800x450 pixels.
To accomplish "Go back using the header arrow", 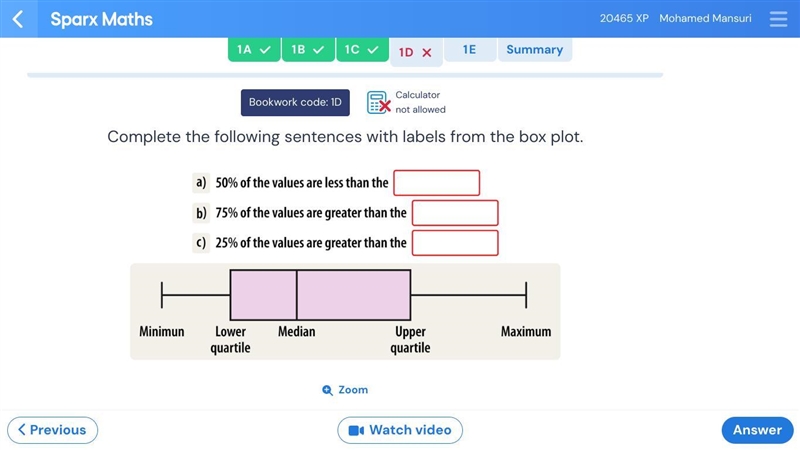I will [x=18, y=19].
